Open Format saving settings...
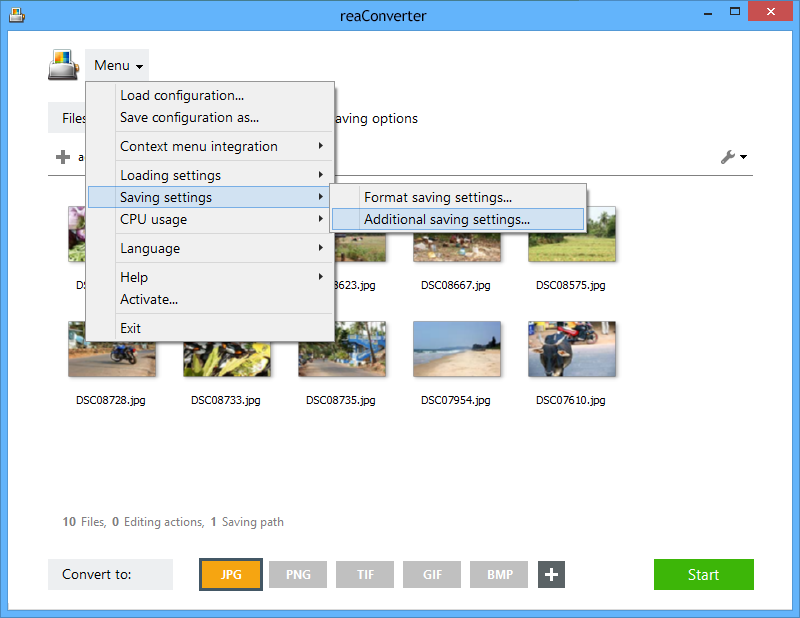 (458, 197)
